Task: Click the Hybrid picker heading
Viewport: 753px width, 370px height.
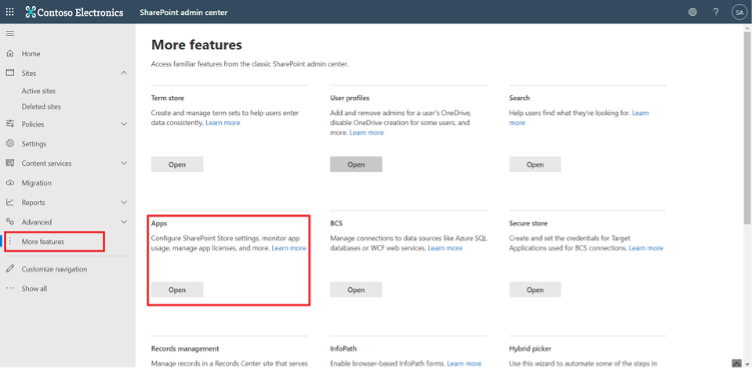Action: tap(530, 349)
